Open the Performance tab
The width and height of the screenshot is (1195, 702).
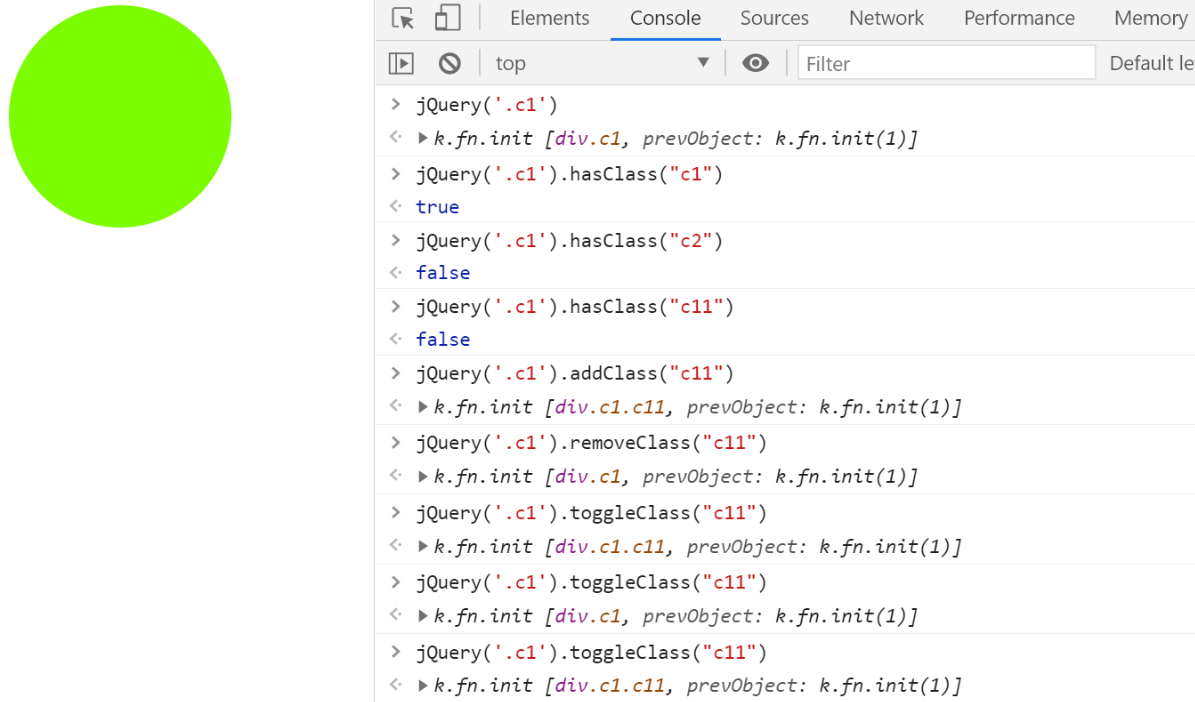click(x=1019, y=18)
